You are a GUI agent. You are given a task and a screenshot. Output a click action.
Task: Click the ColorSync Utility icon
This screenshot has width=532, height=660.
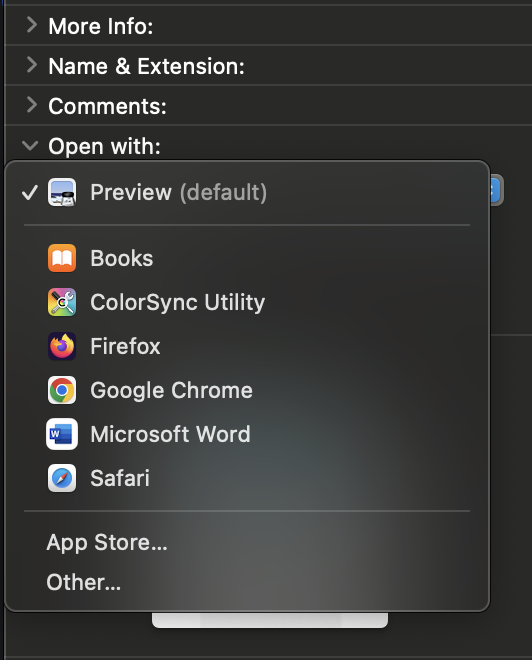click(x=62, y=302)
